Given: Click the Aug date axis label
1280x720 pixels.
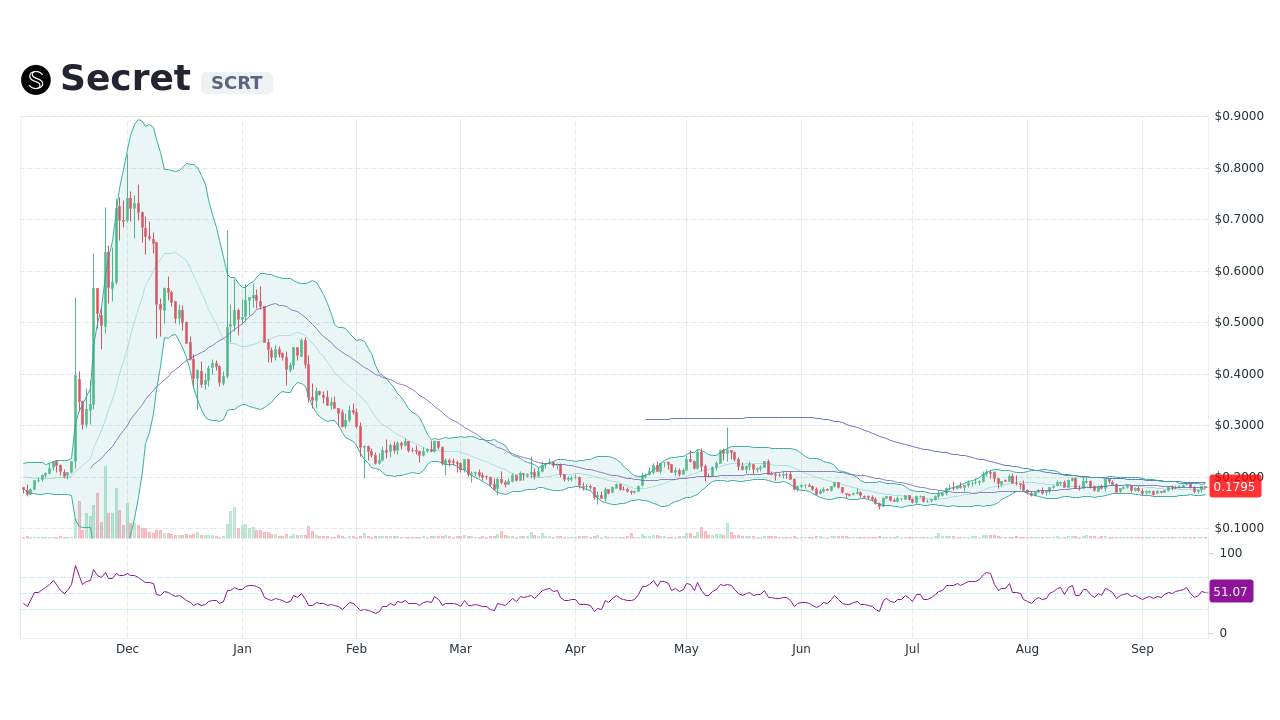Looking at the screenshot, I should [x=1027, y=649].
